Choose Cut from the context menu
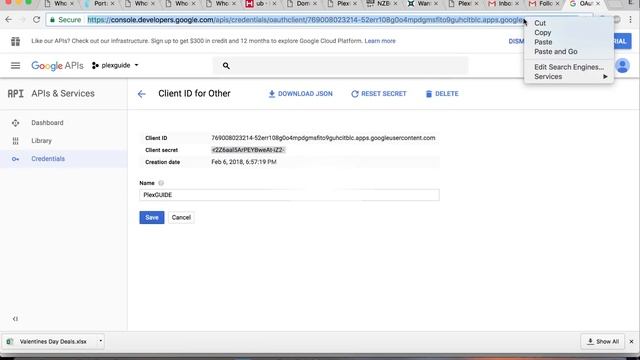Screen dimensions: 640x360 (x=540, y=23)
